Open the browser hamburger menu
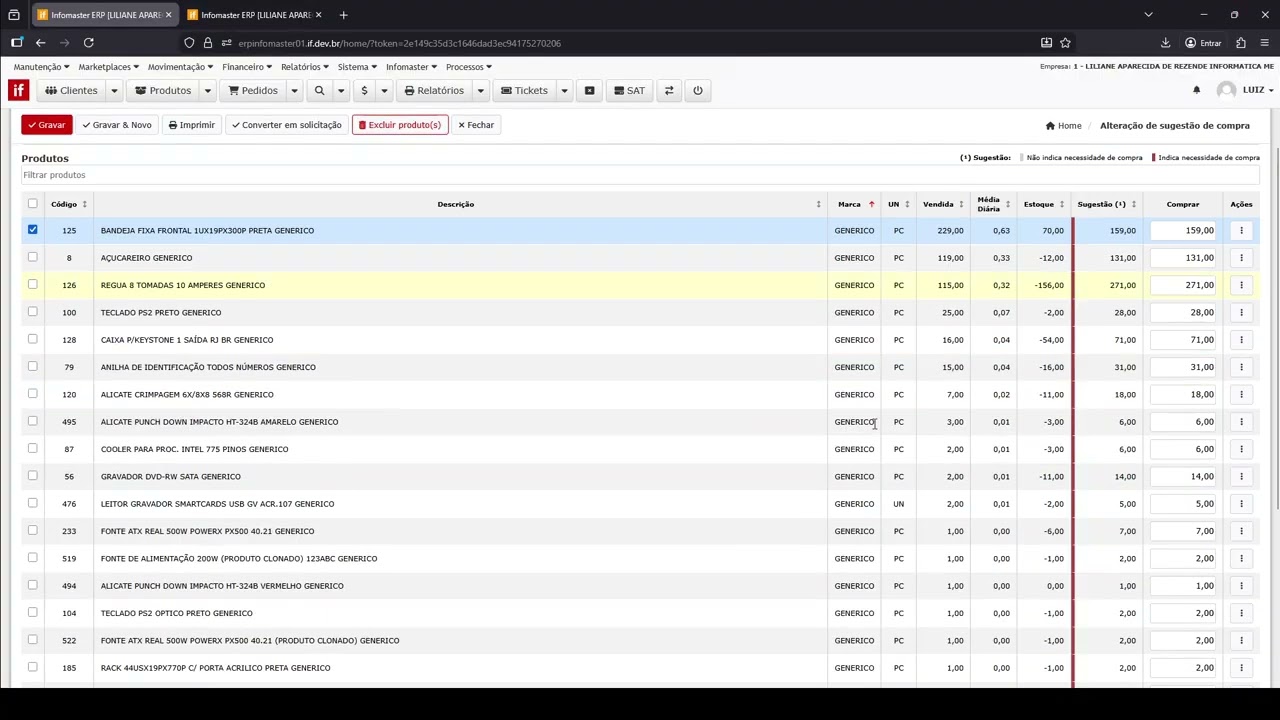The height and width of the screenshot is (720, 1280). coord(1265,43)
